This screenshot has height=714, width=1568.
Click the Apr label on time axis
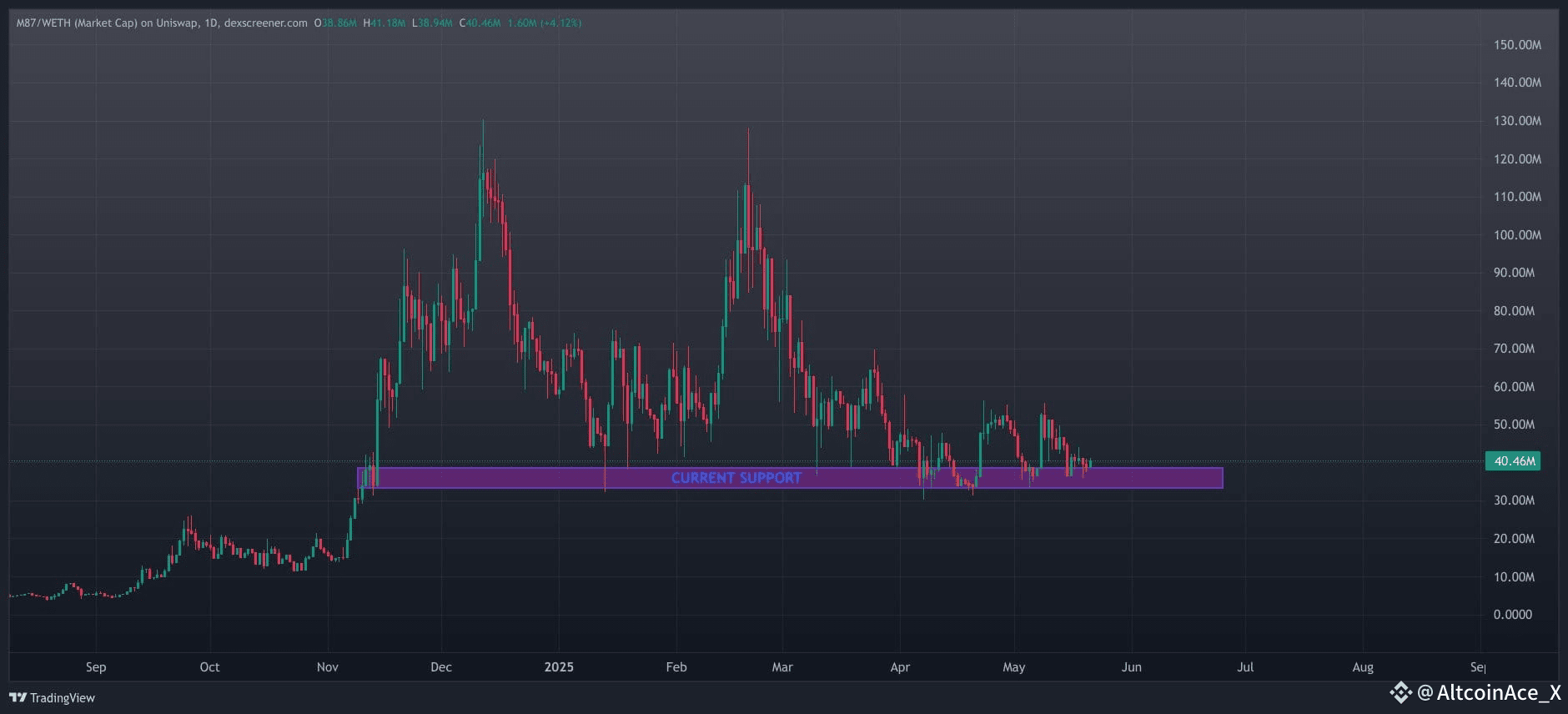900,667
